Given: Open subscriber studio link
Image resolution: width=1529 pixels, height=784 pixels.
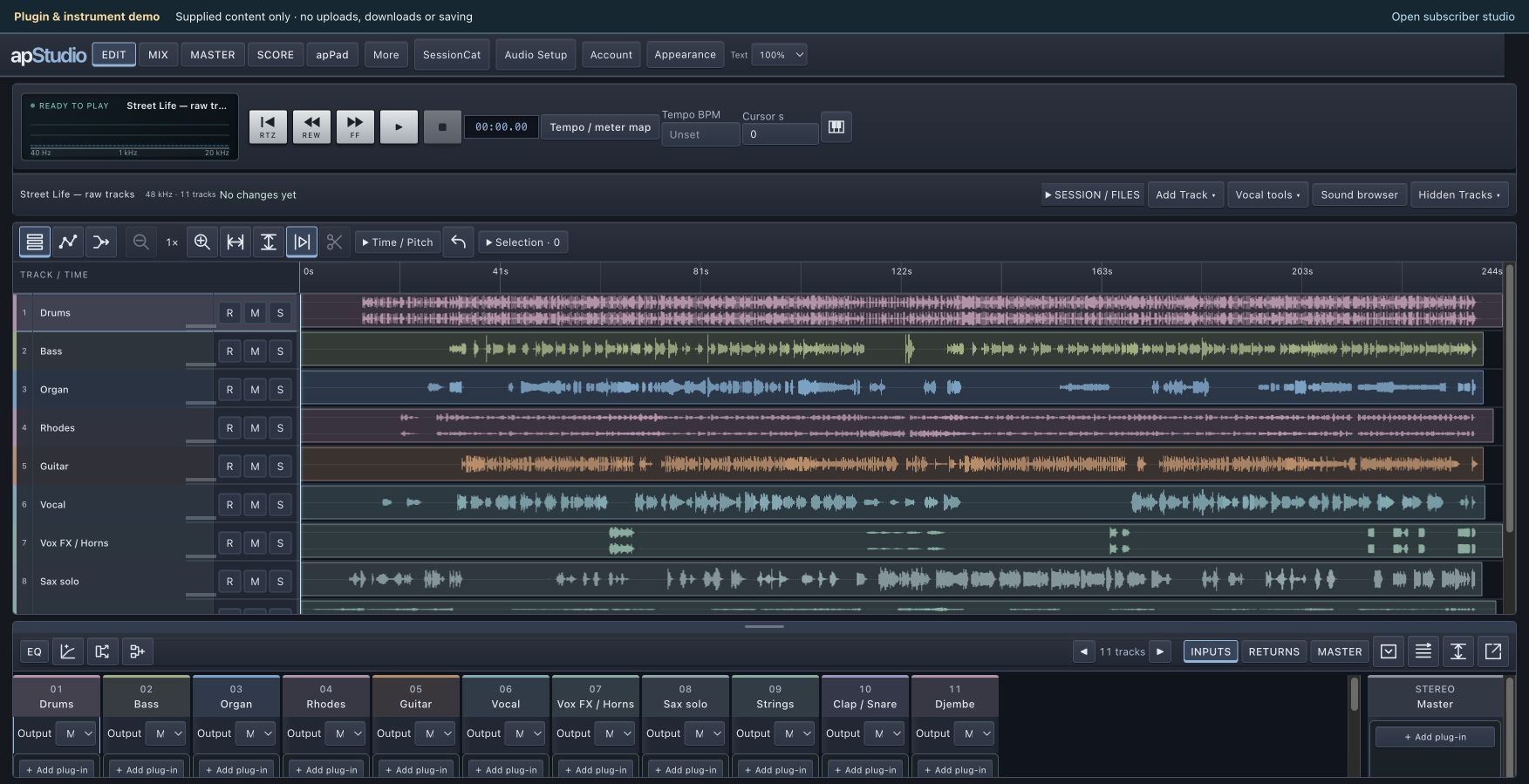Looking at the screenshot, I should coord(1452,17).
